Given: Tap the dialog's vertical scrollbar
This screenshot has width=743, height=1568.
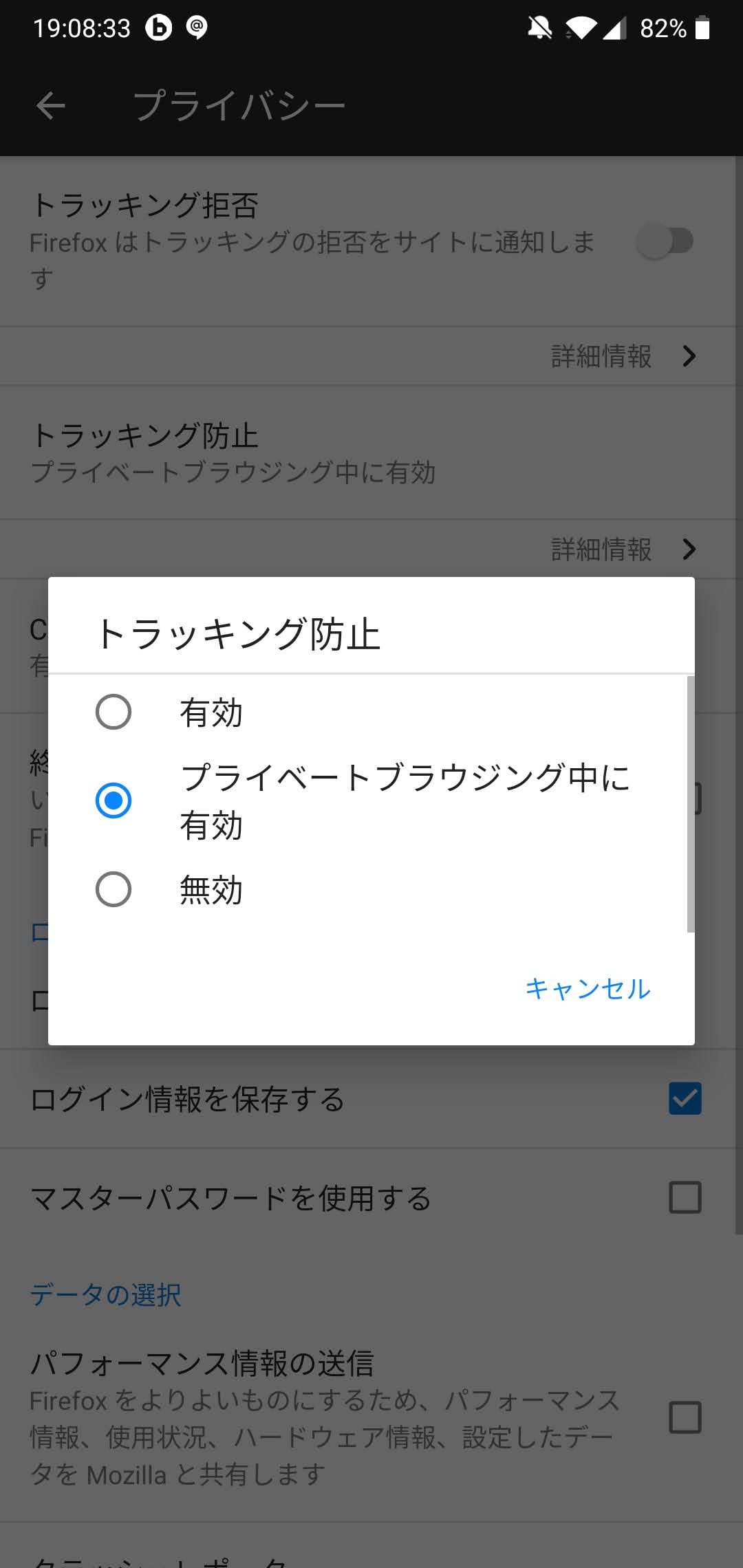Looking at the screenshot, I should 691,804.
